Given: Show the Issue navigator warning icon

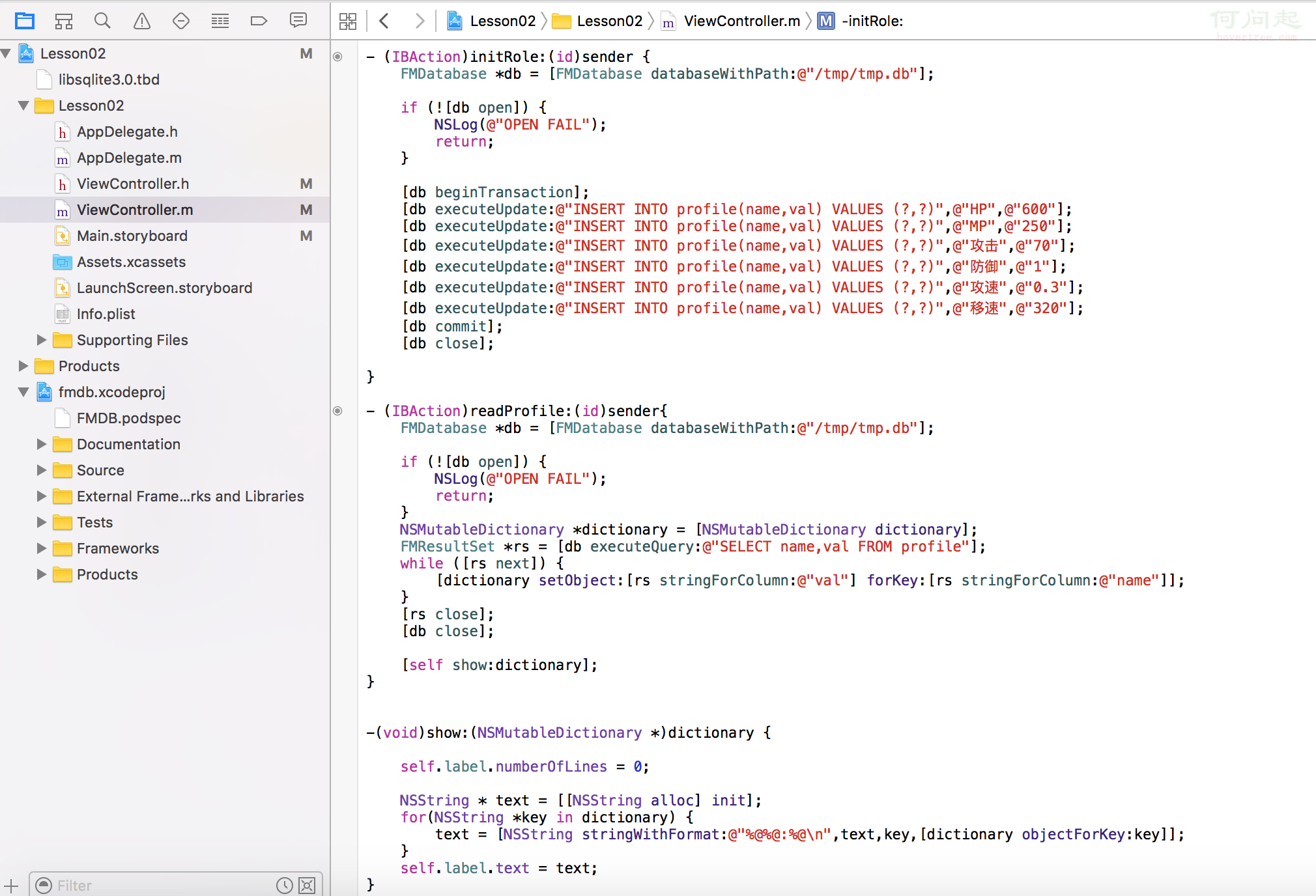Looking at the screenshot, I should pos(141,21).
